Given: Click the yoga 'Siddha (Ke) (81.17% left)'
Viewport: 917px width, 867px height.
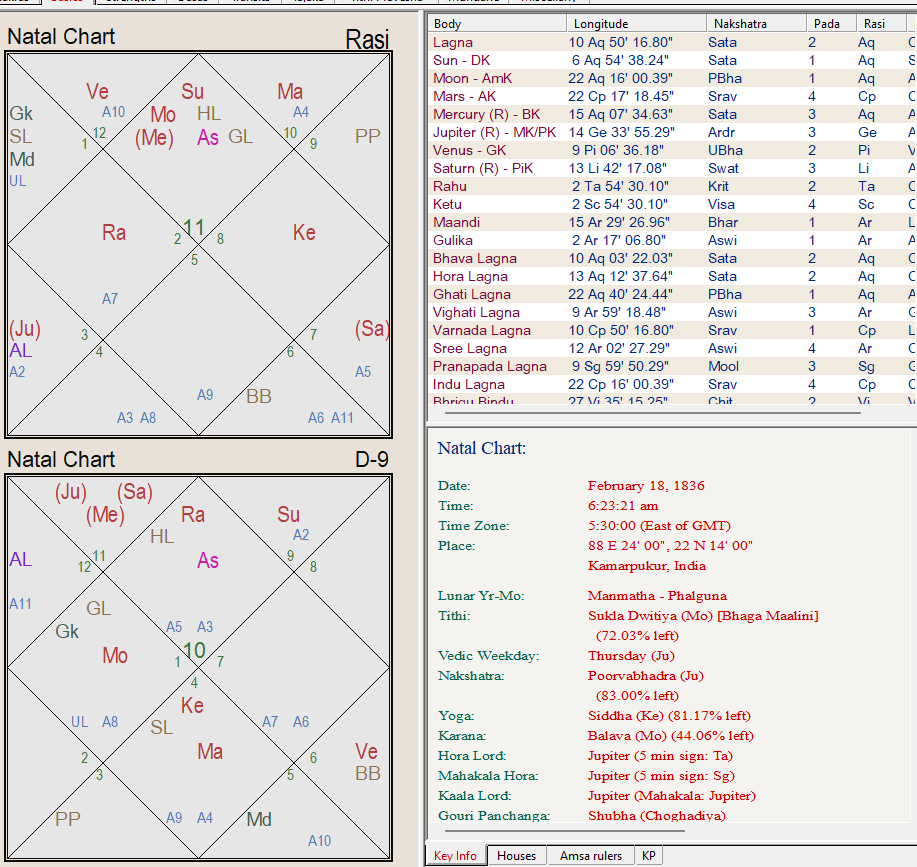Looking at the screenshot, I should (x=669, y=716).
